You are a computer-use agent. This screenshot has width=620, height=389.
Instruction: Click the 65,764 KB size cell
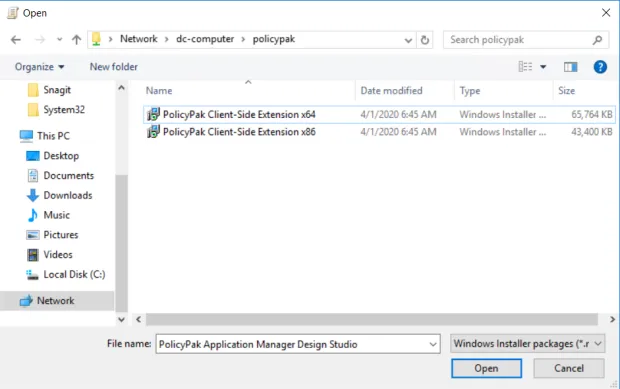pos(592,115)
